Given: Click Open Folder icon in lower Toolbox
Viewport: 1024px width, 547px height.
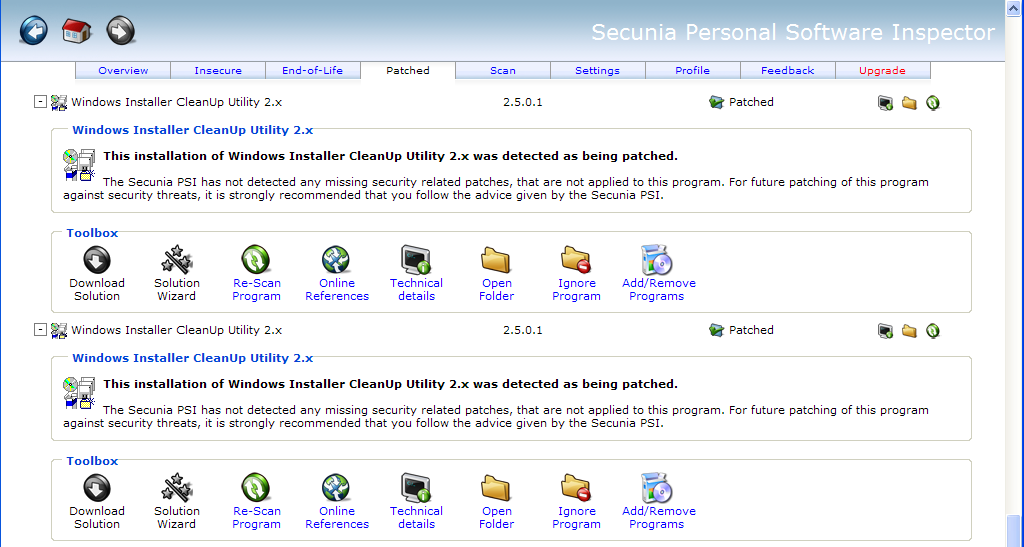Looking at the screenshot, I should click(496, 488).
